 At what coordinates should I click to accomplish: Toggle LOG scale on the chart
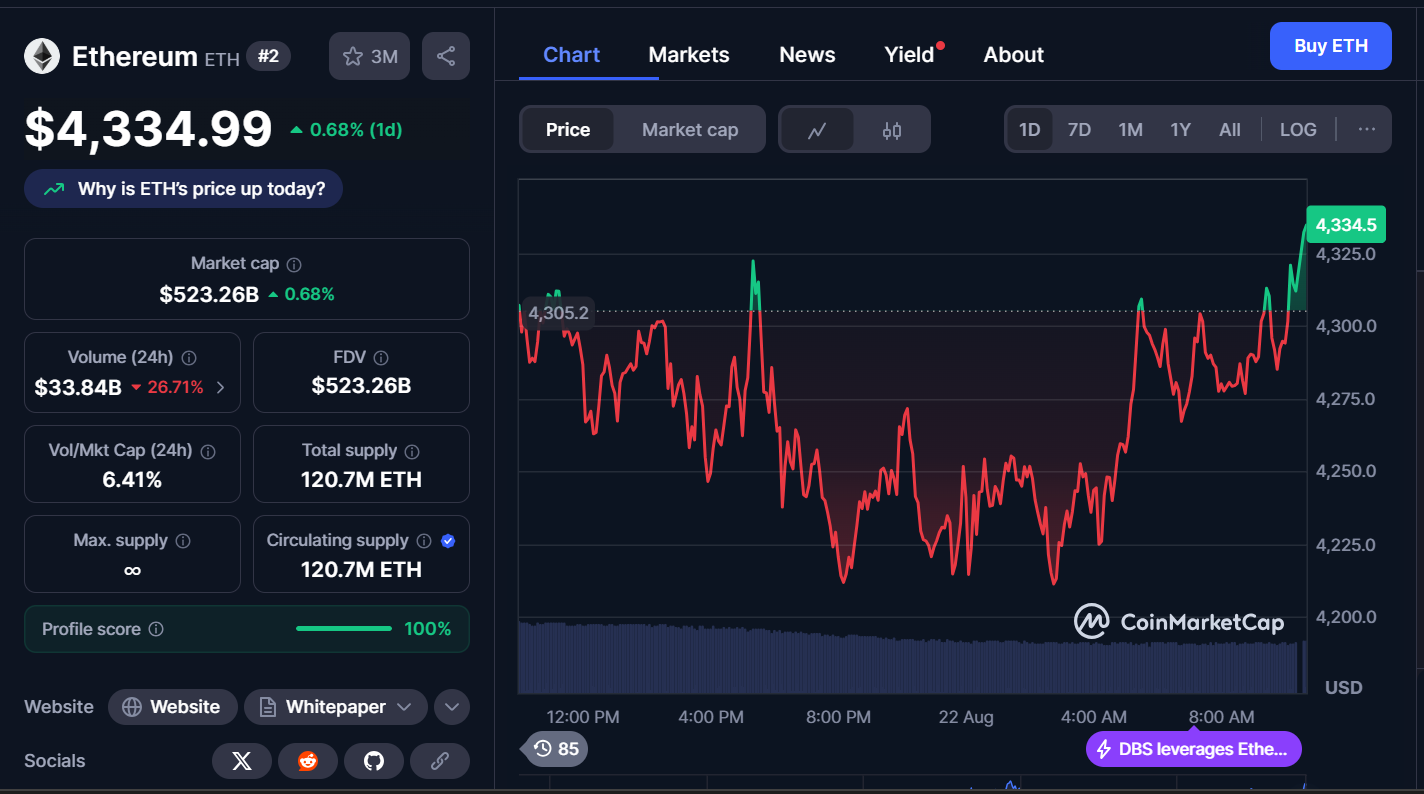[1298, 130]
